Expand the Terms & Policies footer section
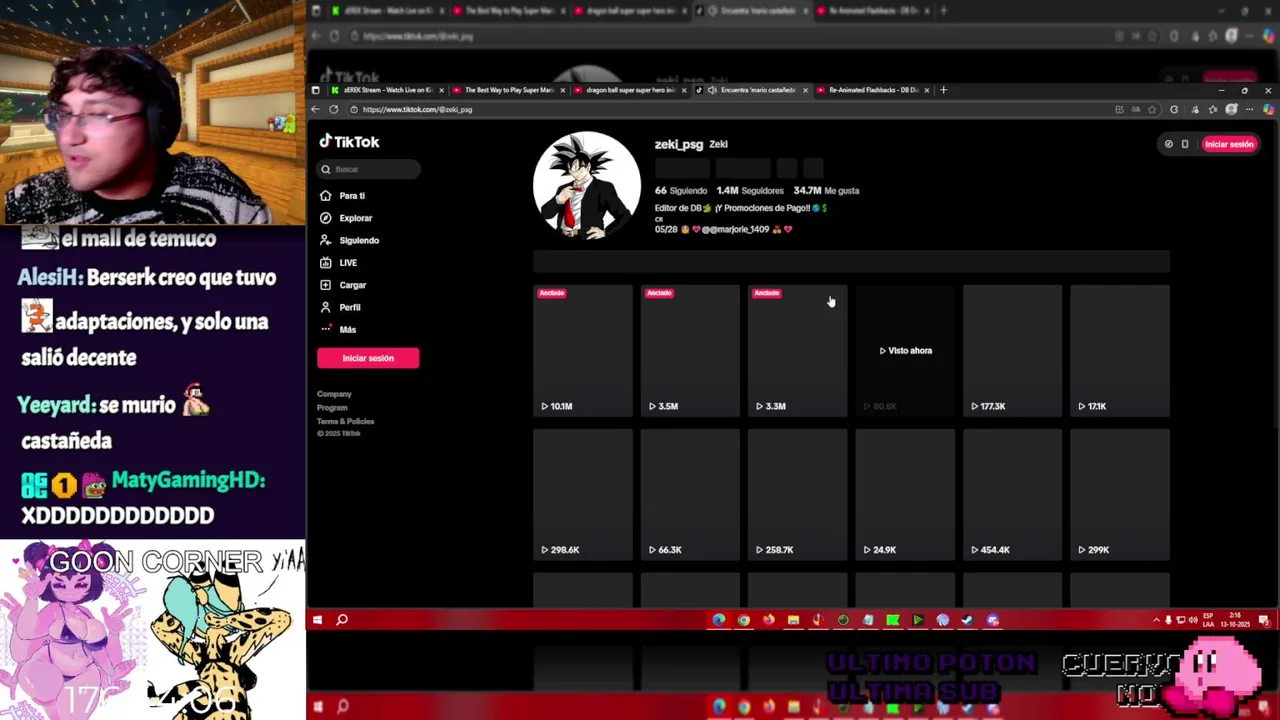This screenshot has width=1280, height=720. pos(345,421)
